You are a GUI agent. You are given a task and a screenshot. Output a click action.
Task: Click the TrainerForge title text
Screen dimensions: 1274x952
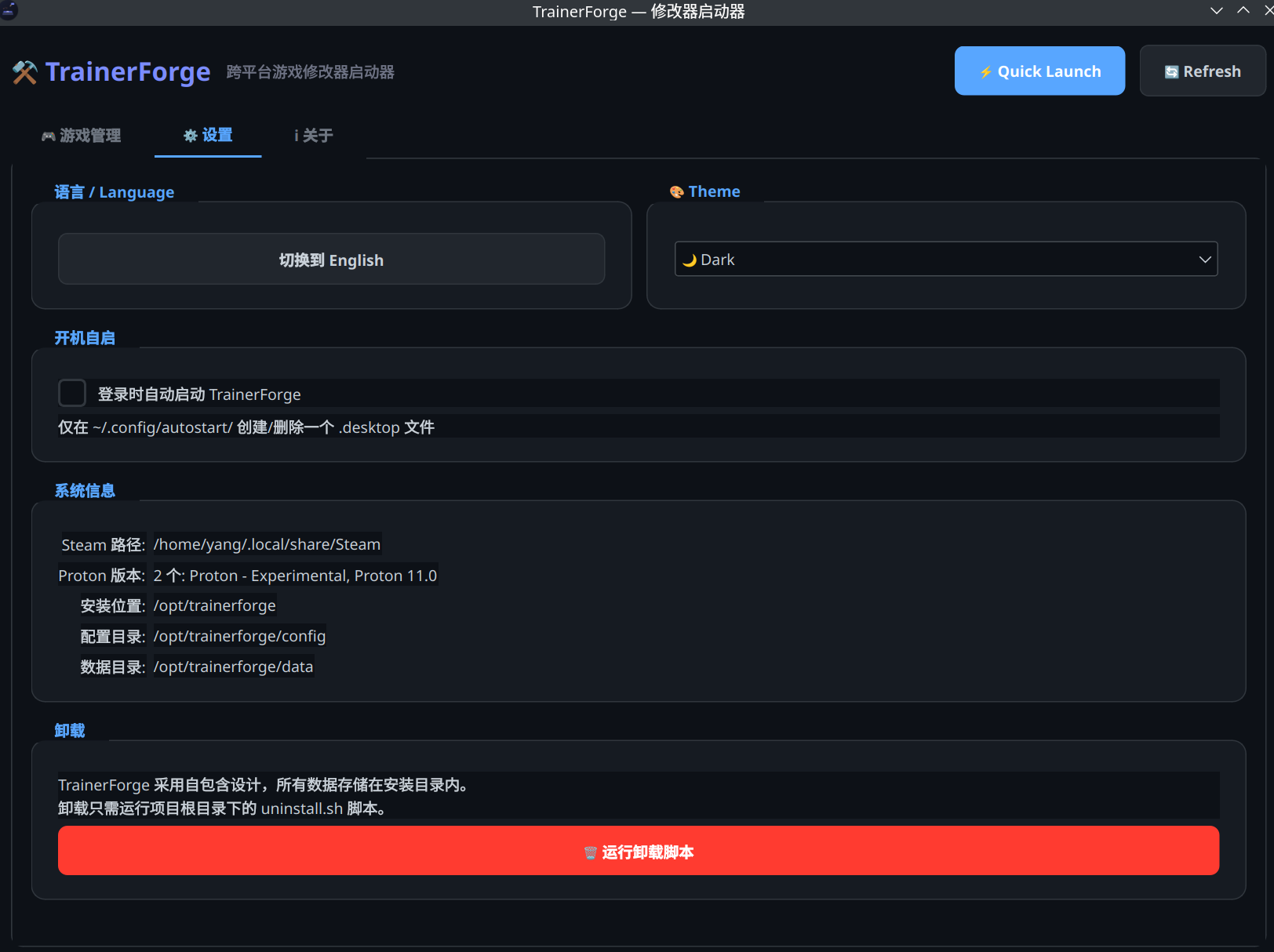pos(128,72)
